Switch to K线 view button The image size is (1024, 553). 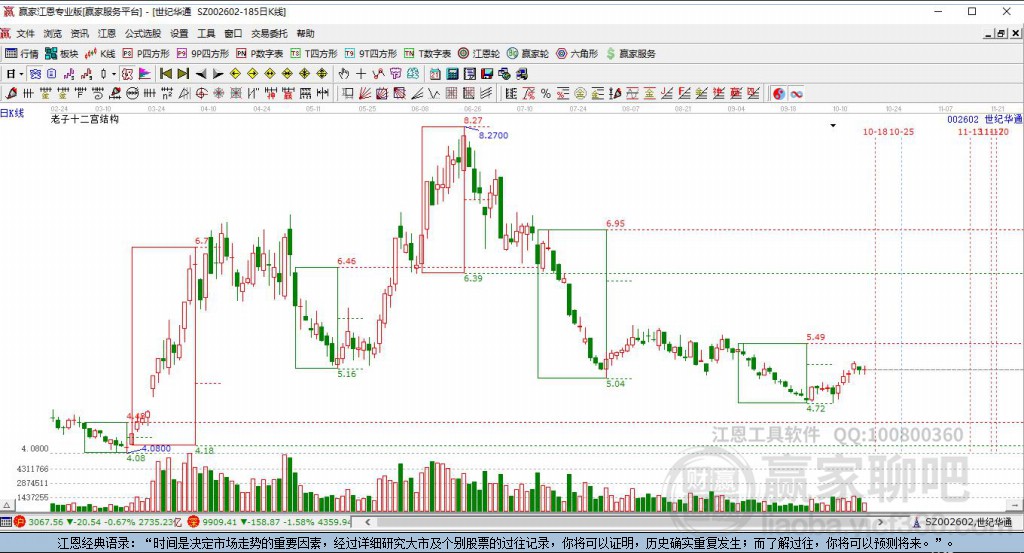point(100,54)
